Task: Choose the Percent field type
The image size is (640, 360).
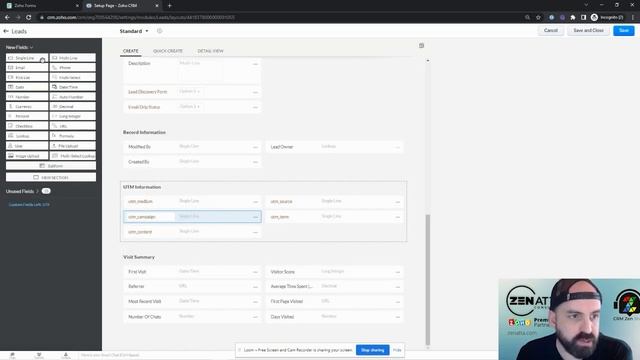Action: click(27, 116)
